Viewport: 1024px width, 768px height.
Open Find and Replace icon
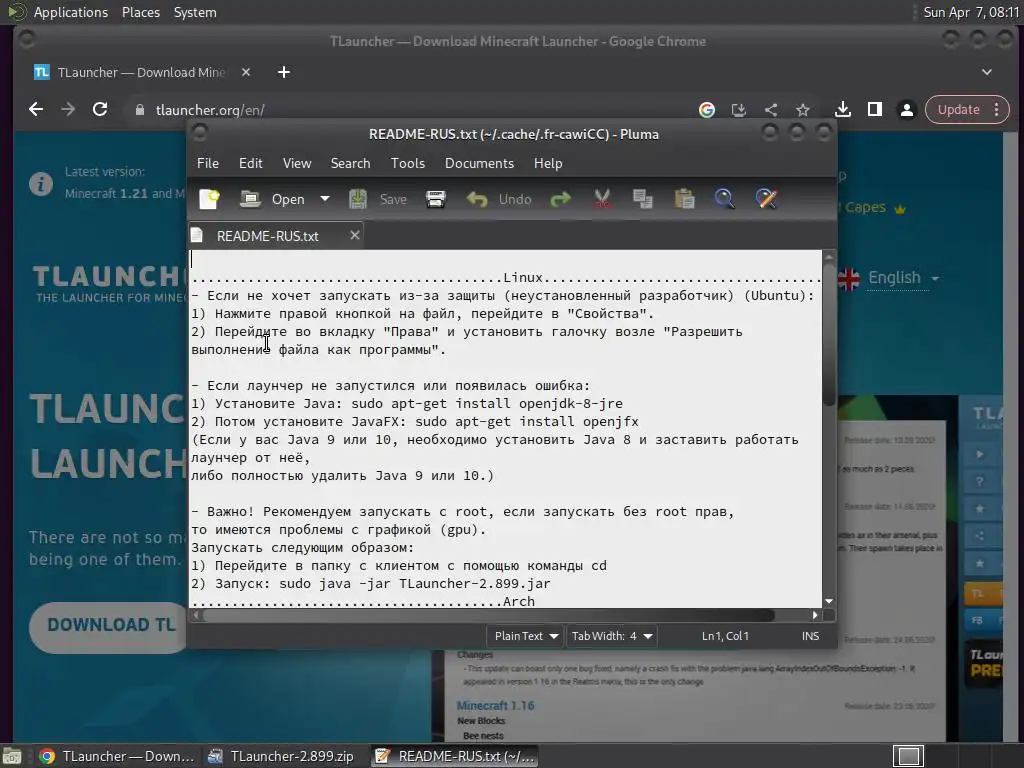(x=766, y=199)
